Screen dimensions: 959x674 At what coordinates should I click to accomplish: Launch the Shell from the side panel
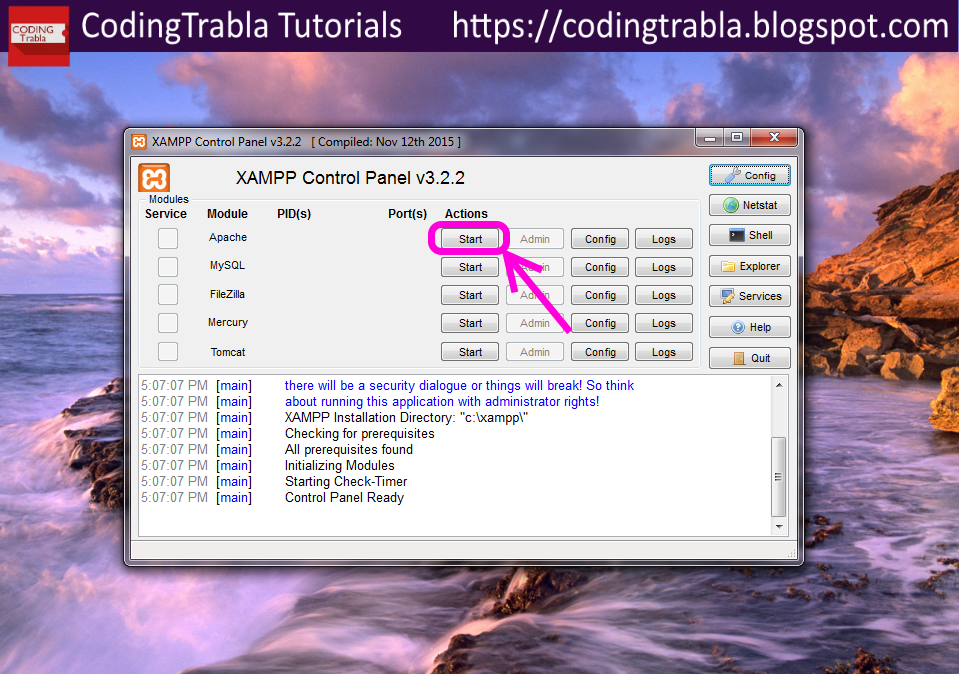749,235
